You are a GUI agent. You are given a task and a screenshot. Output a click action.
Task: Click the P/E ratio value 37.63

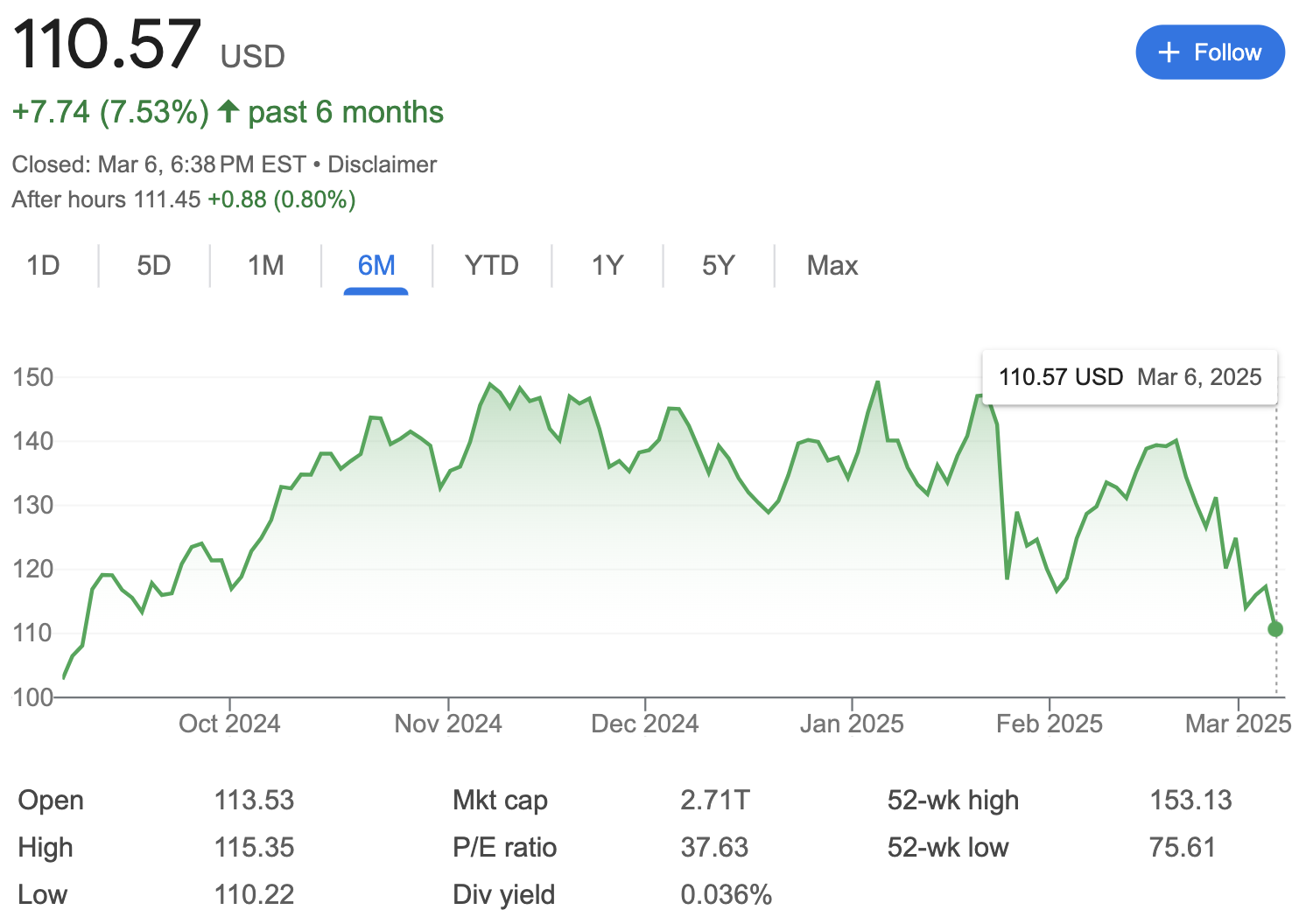715,847
